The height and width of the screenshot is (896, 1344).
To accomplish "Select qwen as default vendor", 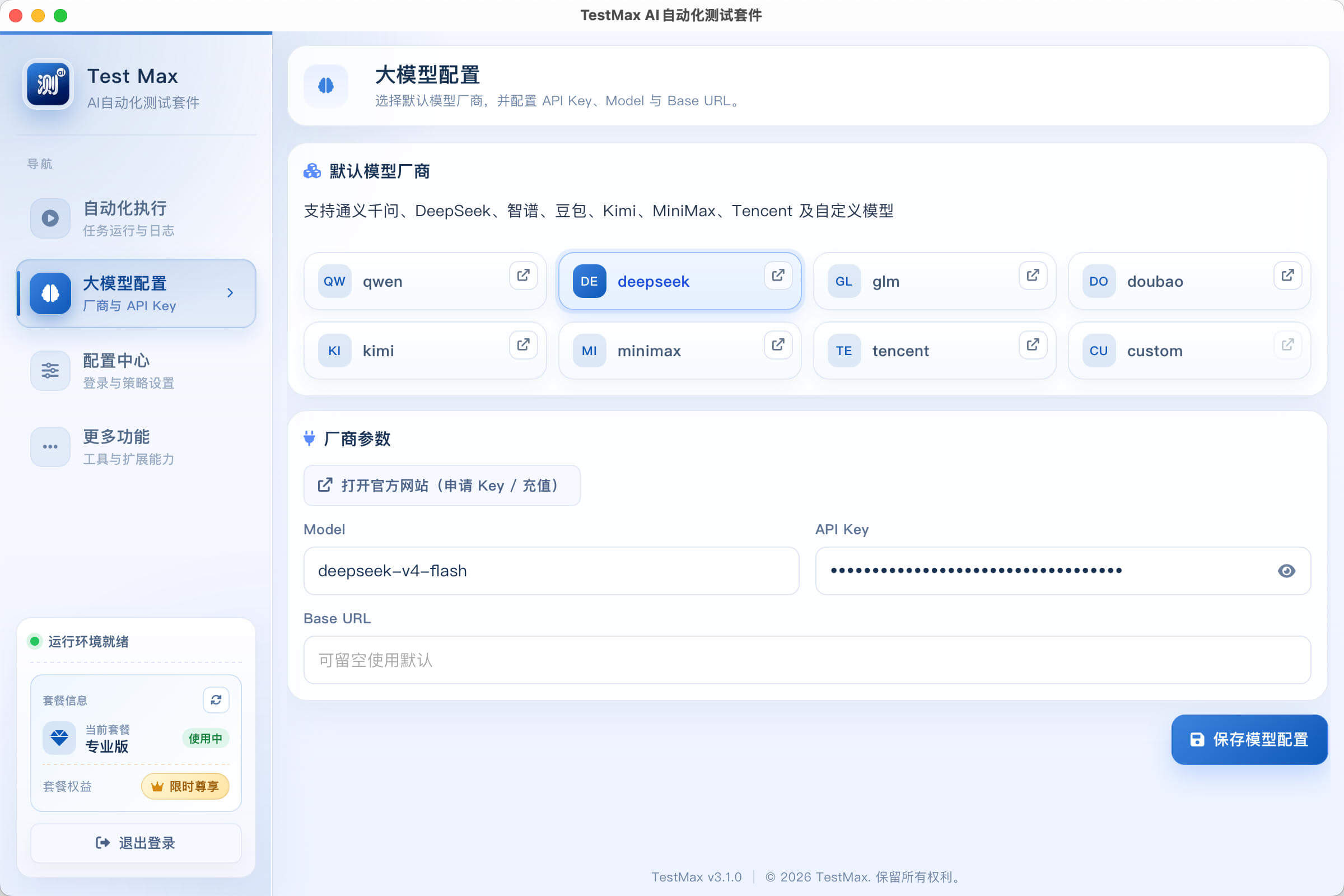I will [x=424, y=281].
